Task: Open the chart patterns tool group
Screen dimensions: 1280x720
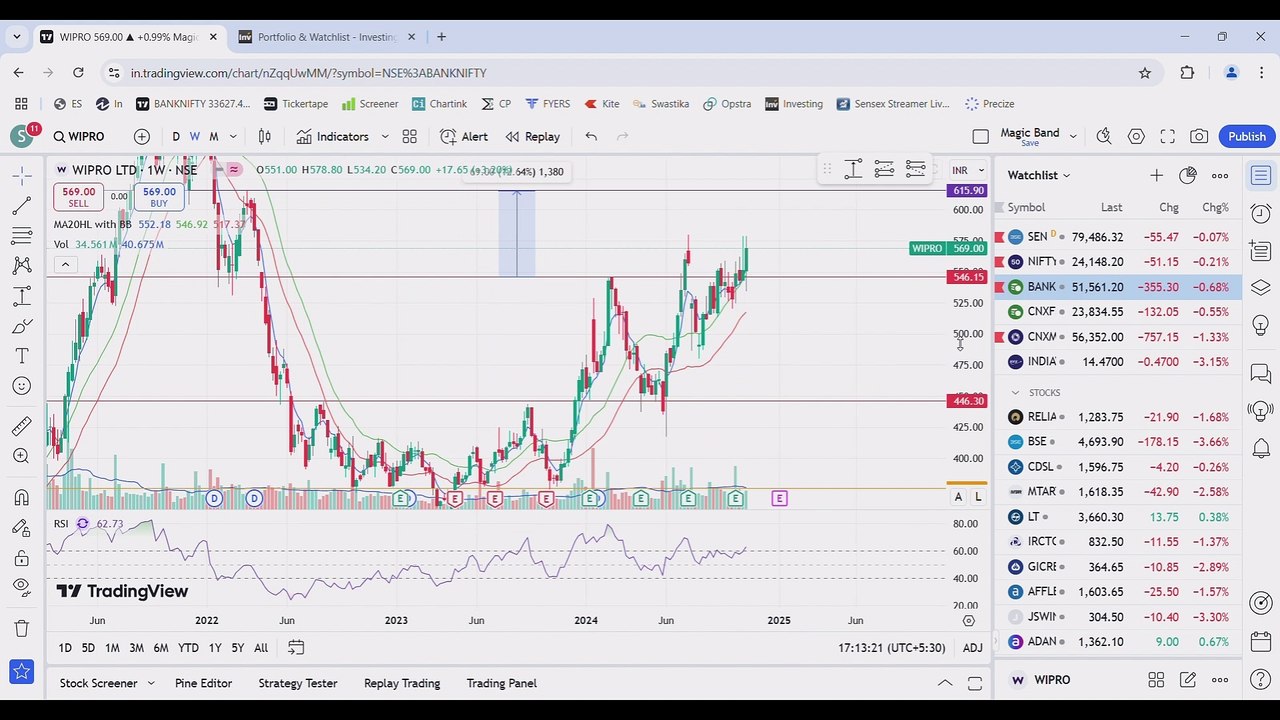Action: click(x=21, y=266)
